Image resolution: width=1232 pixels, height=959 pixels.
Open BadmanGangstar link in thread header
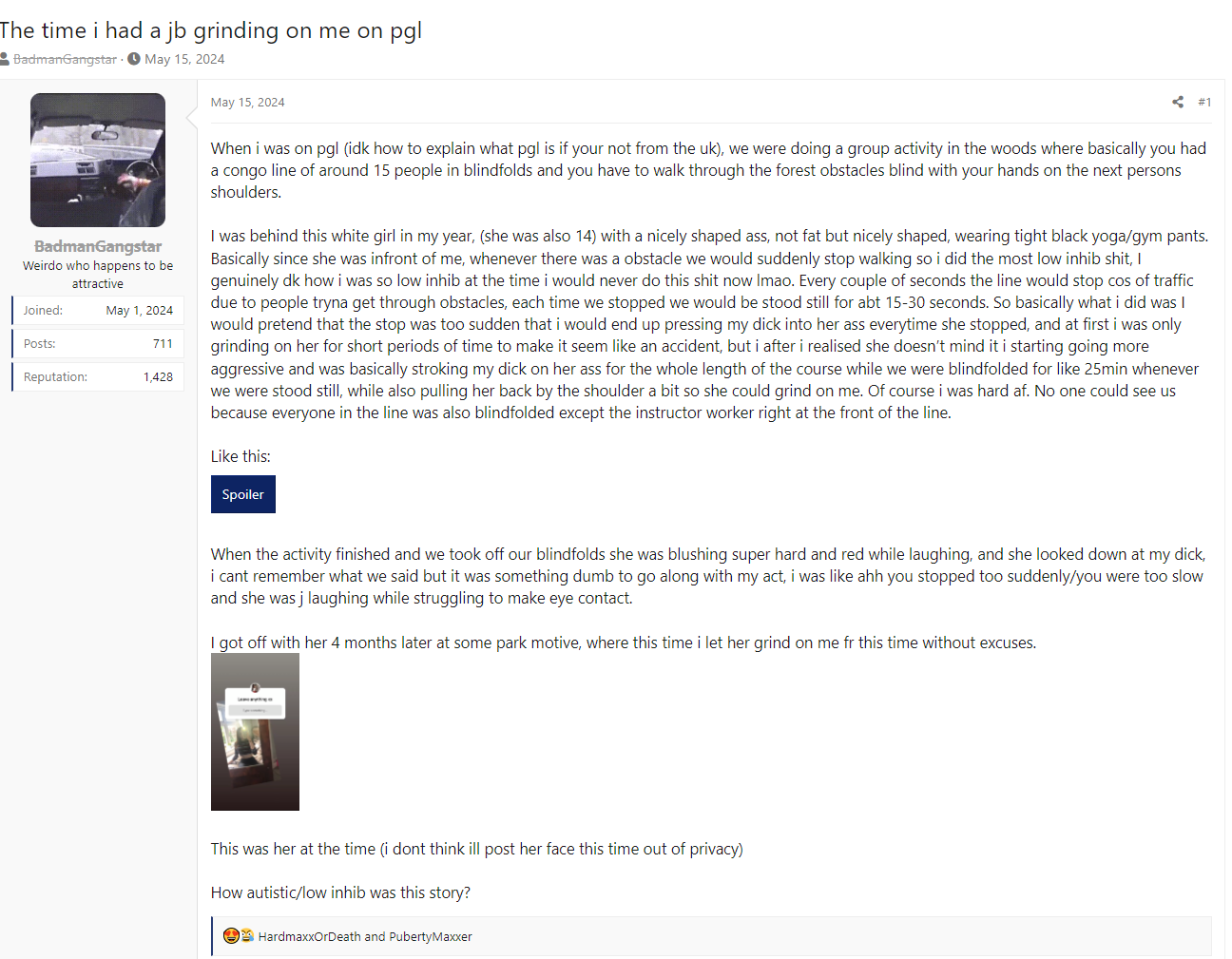[65, 59]
